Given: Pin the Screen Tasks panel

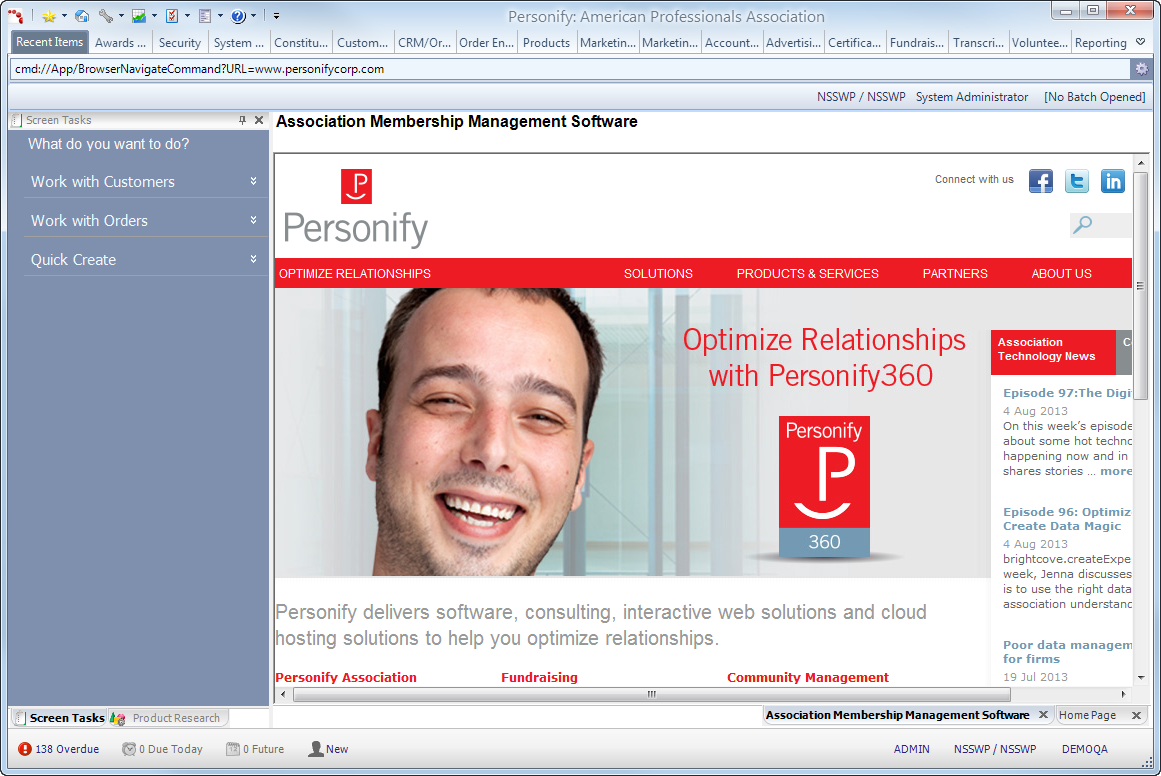Looking at the screenshot, I should 242,120.
